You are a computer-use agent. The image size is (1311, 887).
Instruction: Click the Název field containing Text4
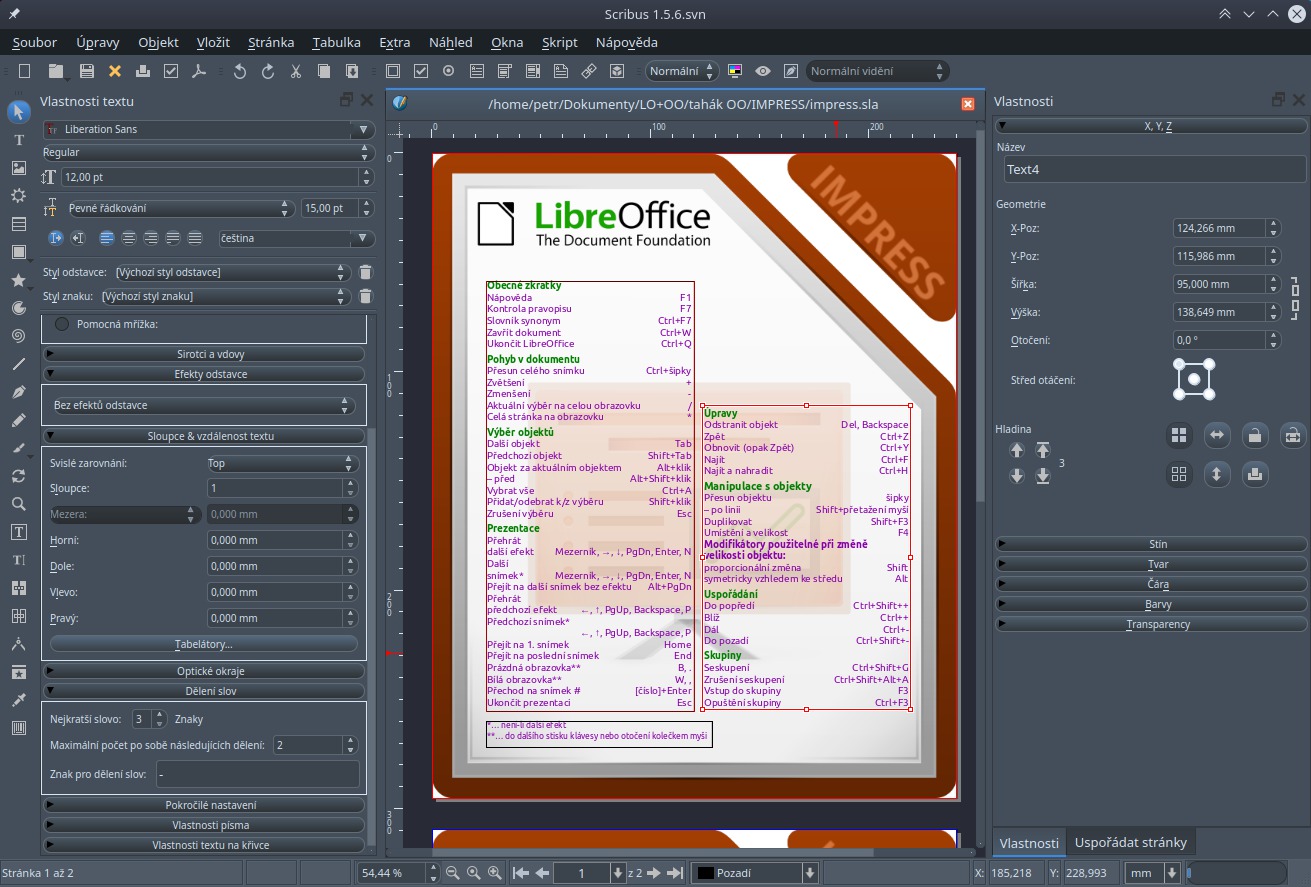point(1154,169)
